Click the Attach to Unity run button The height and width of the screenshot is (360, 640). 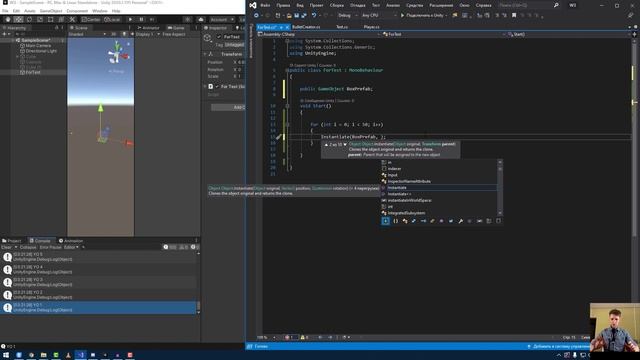point(423,16)
